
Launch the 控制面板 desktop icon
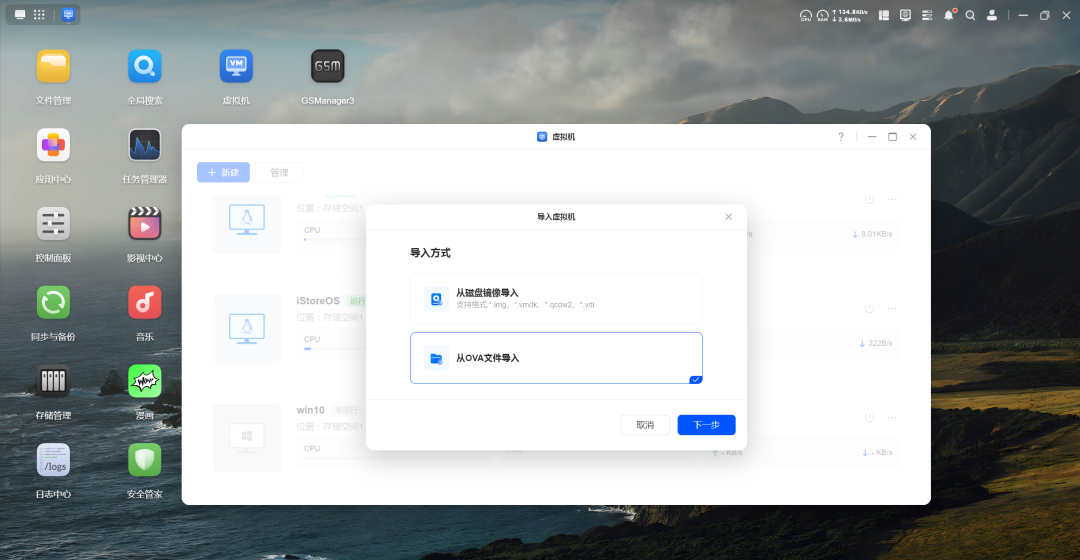pyautogui.click(x=53, y=224)
